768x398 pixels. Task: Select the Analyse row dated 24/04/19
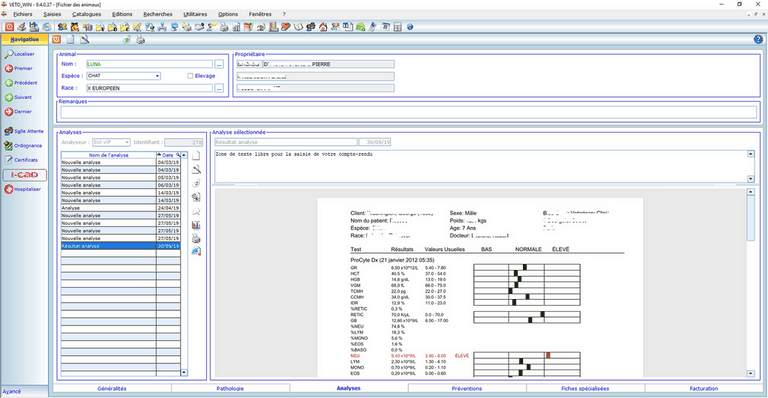(x=120, y=208)
